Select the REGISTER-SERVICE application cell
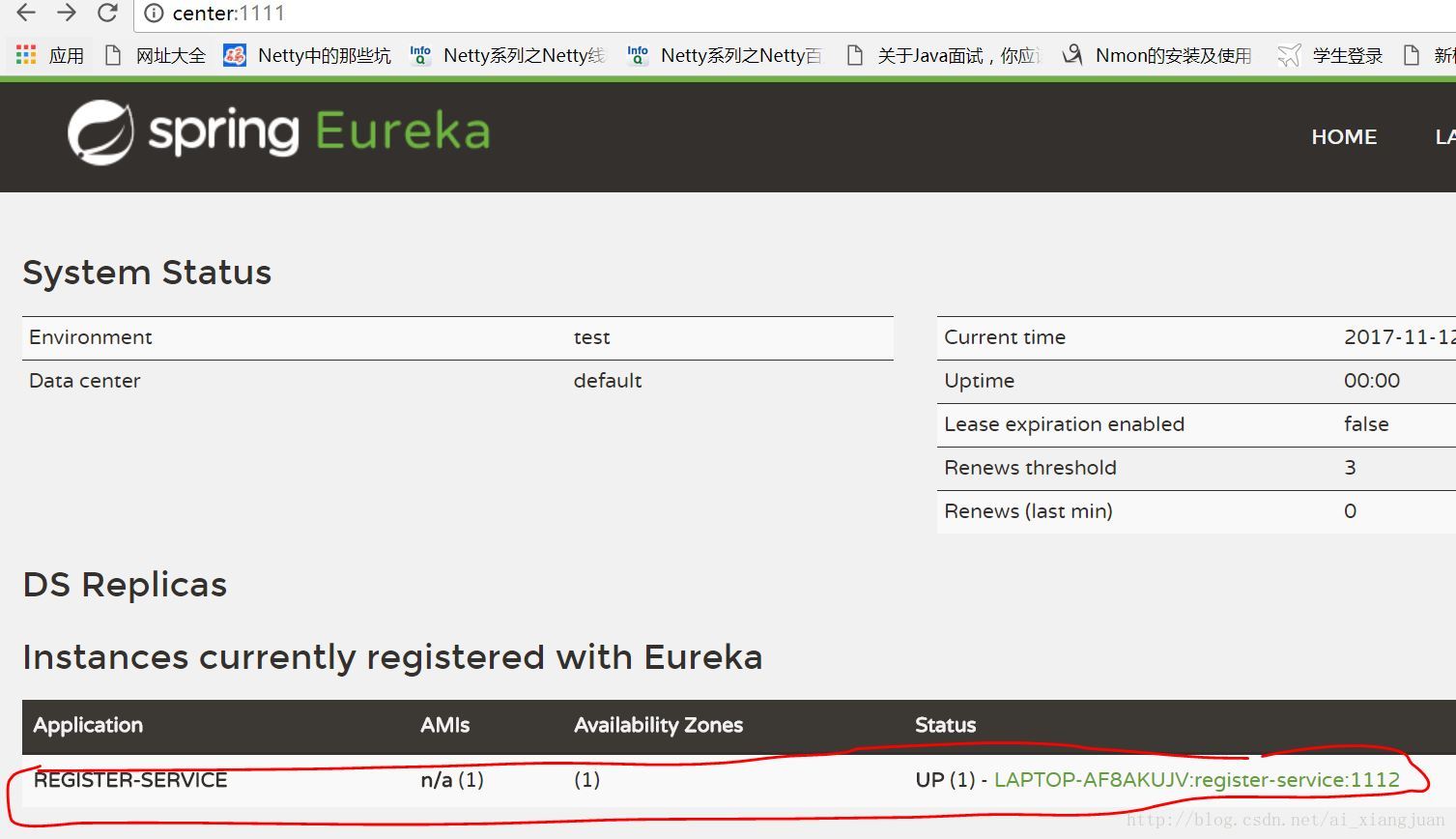The height and width of the screenshot is (839, 1456). coord(130,780)
